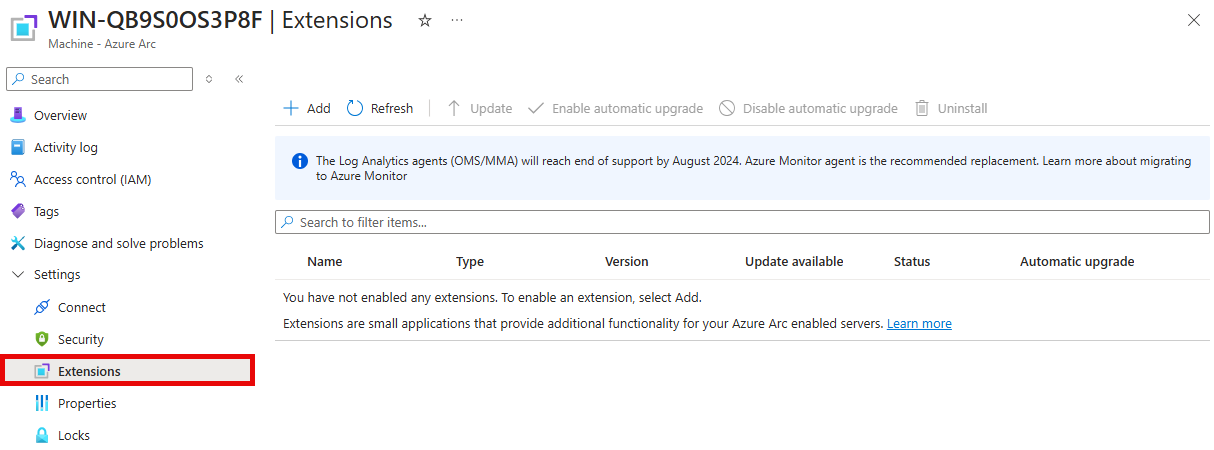The width and height of the screenshot is (1214, 450).
Task: Click the Locks icon
Action: click(x=41, y=435)
